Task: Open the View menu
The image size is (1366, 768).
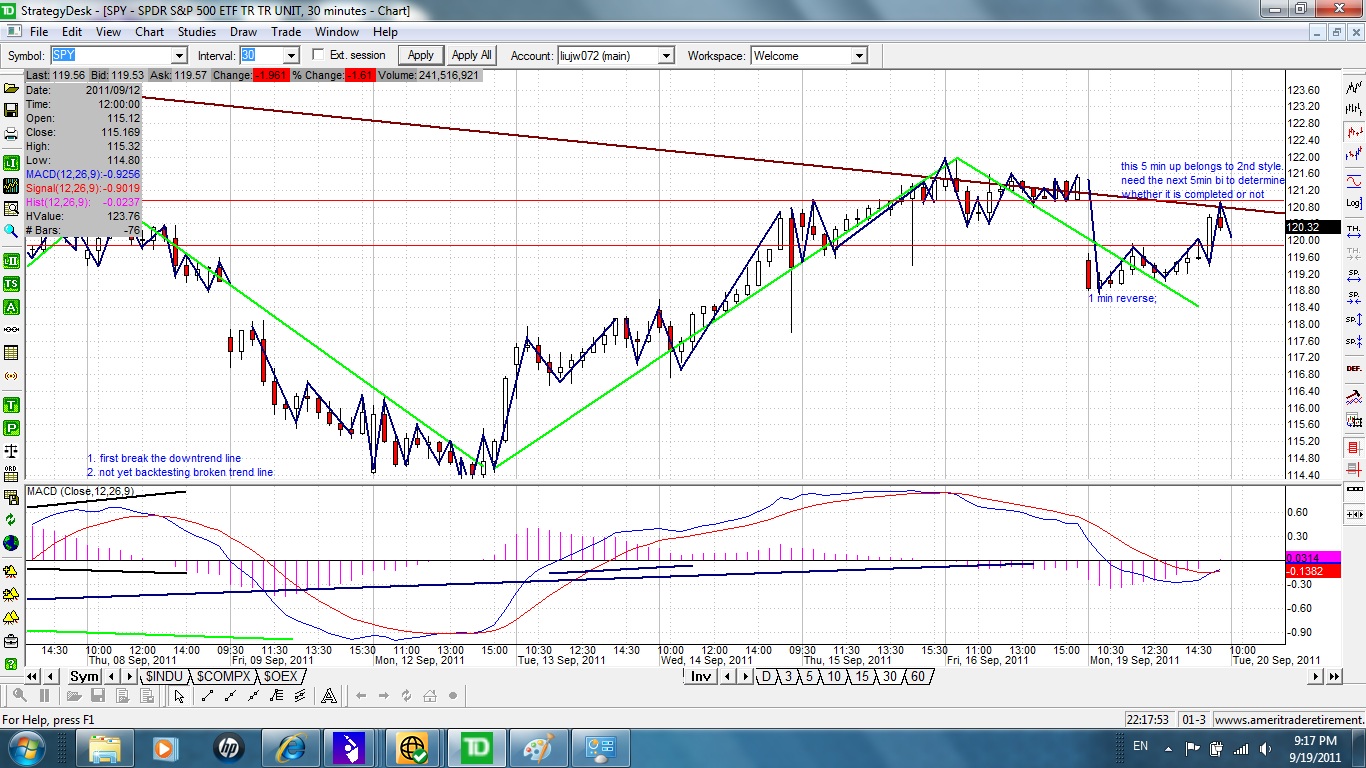Action: (109, 32)
